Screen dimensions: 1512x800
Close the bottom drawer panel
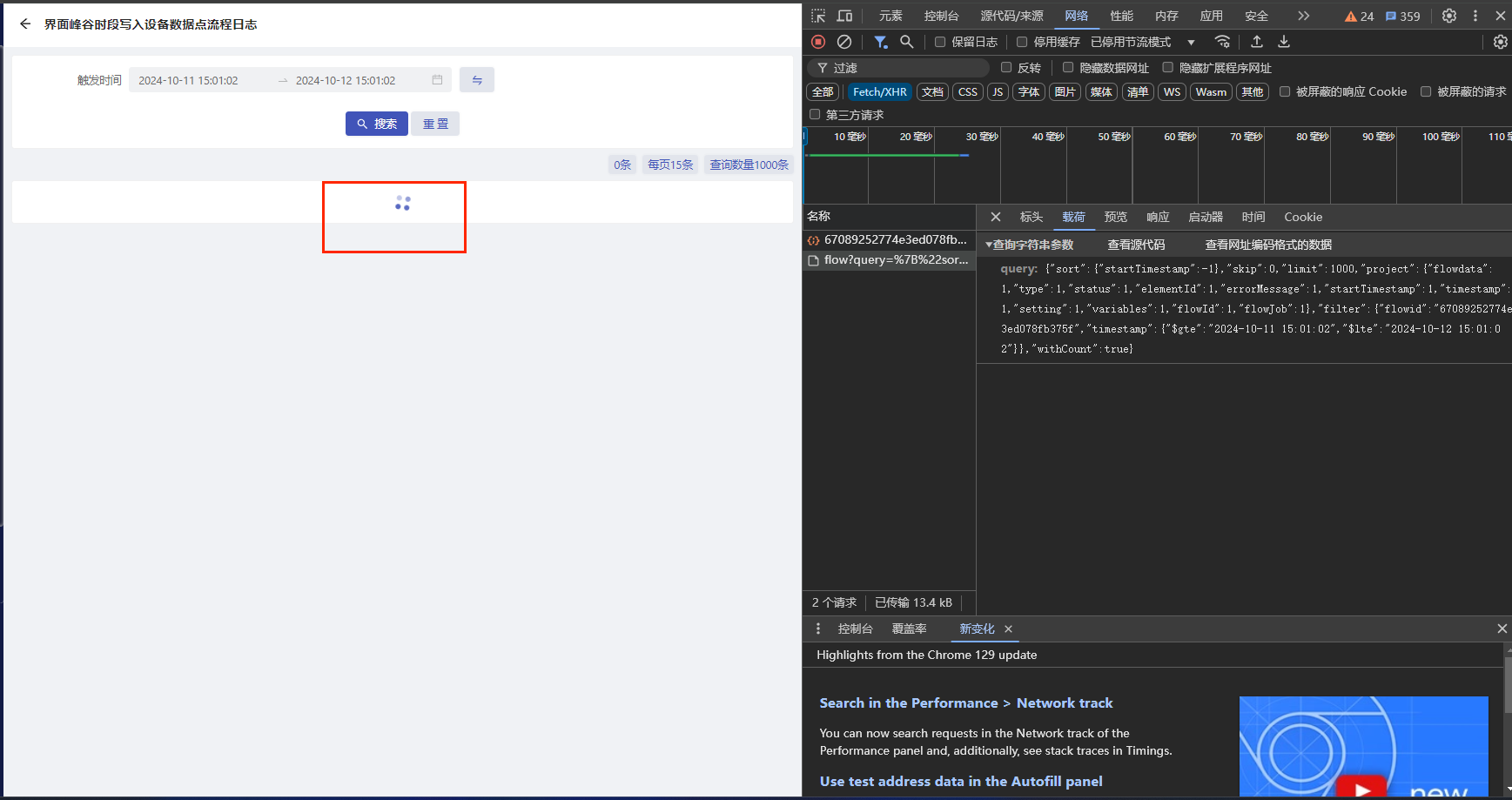pyautogui.click(x=1502, y=629)
